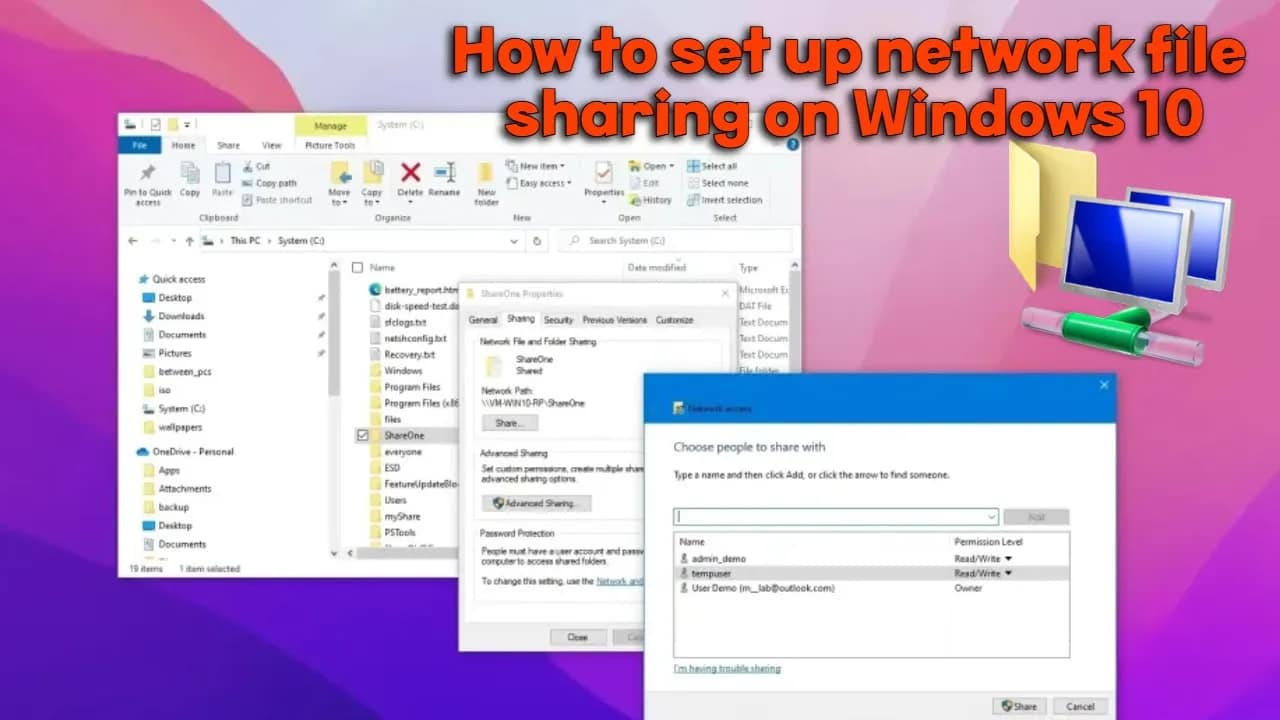The height and width of the screenshot is (720, 1280).
Task: Click the History icon in the Open group
Action: click(x=636, y=200)
